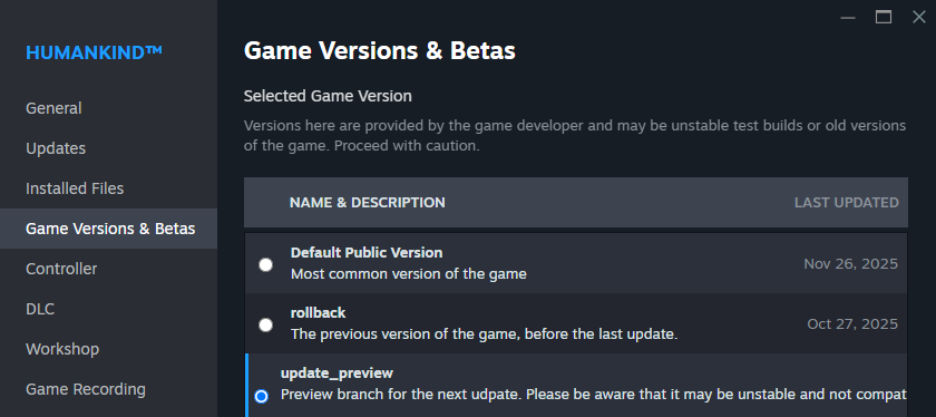
Task: Go to Installed Files section
Action: (x=75, y=188)
